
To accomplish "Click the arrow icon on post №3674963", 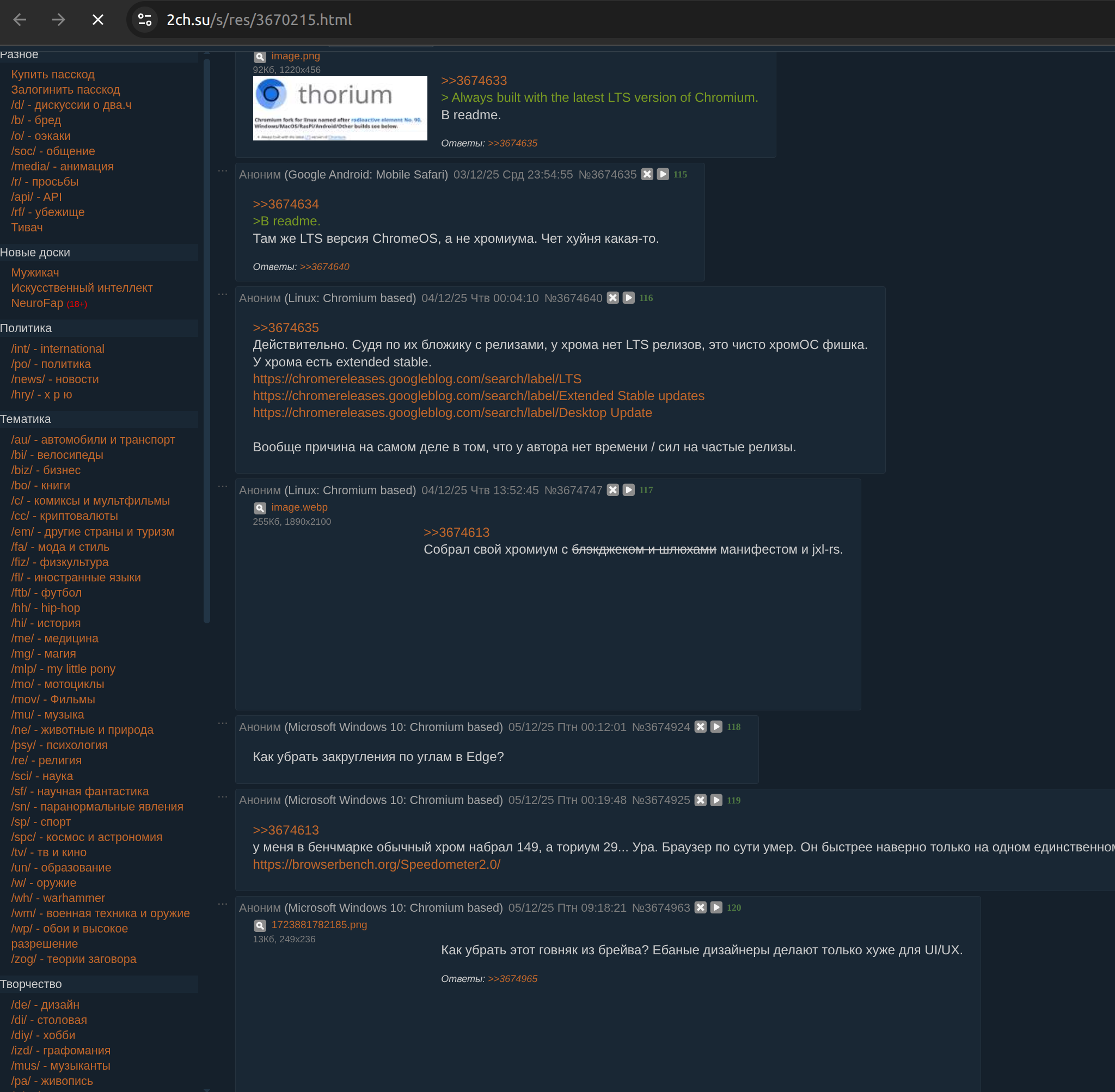I will [x=716, y=907].
